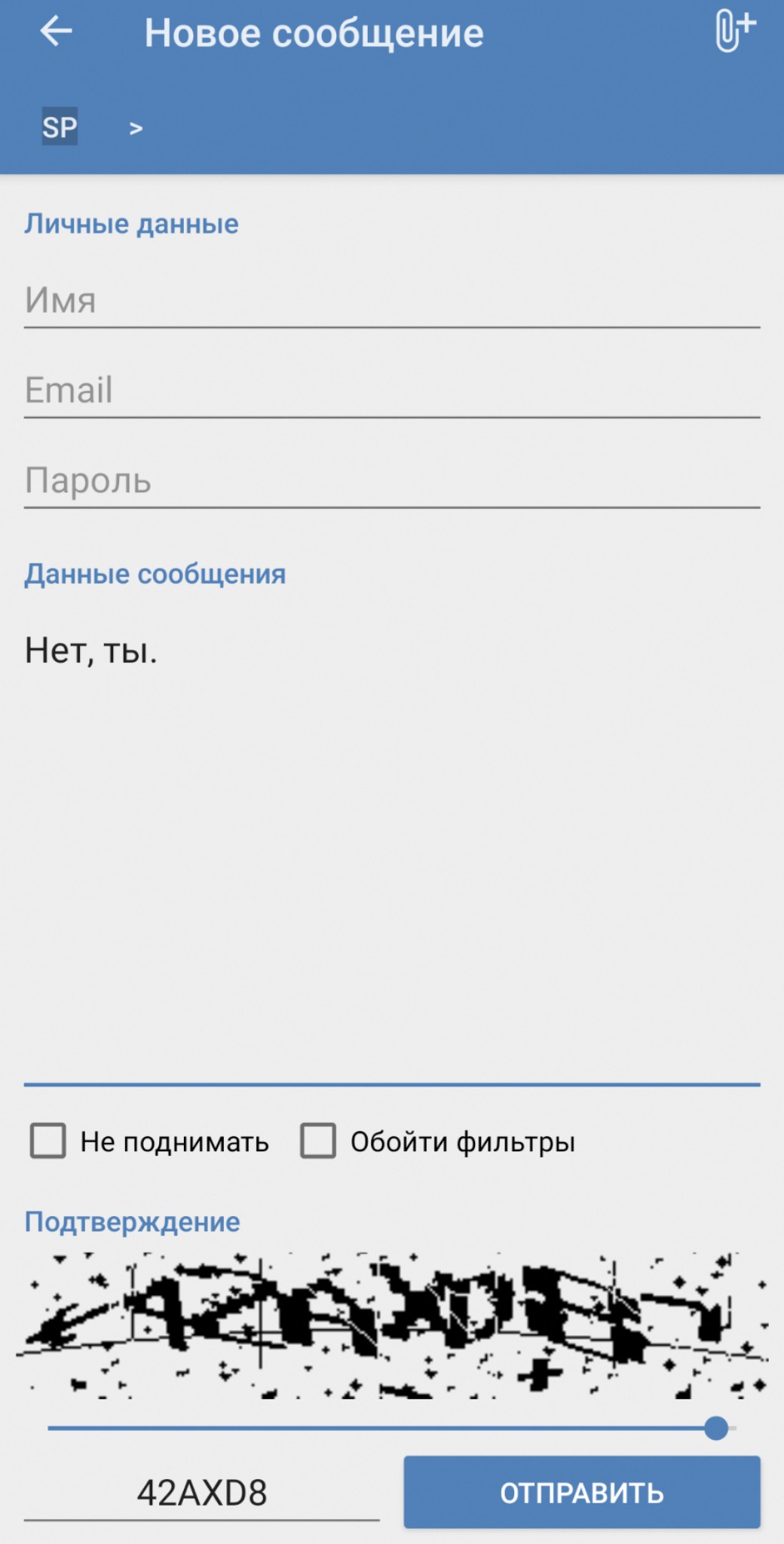
Task: Edit the captcha answer field '42AXD8'
Action: (202, 1493)
